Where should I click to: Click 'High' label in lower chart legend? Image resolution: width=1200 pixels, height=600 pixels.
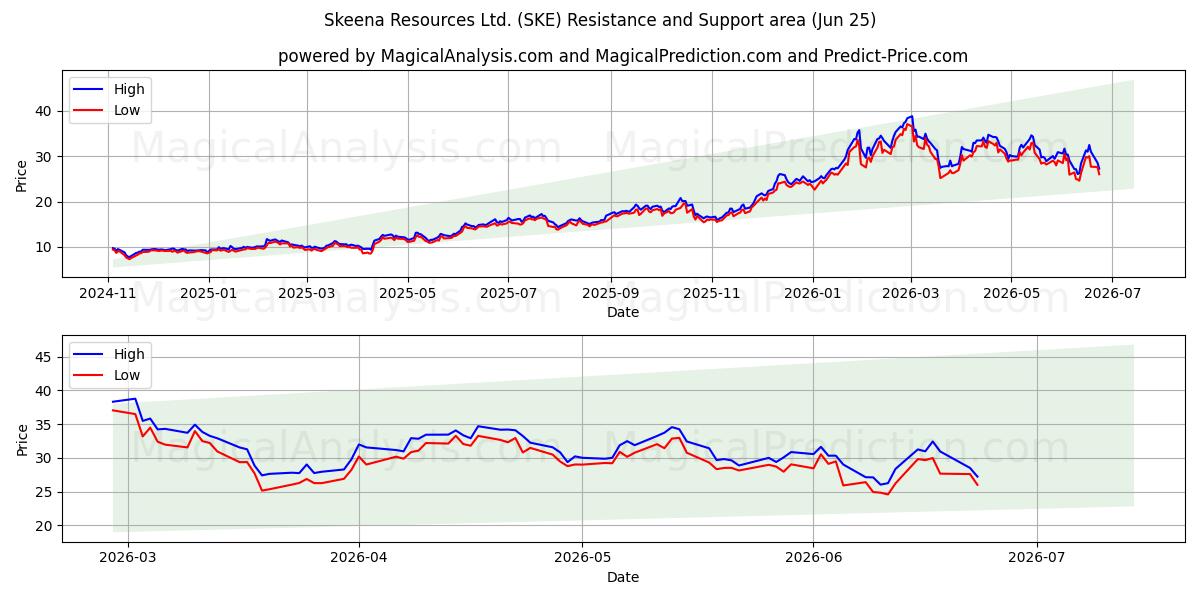pos(129,354)
